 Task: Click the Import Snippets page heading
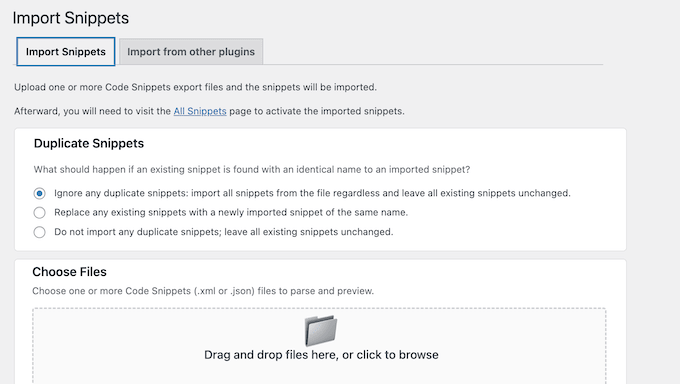coord(71,18)
